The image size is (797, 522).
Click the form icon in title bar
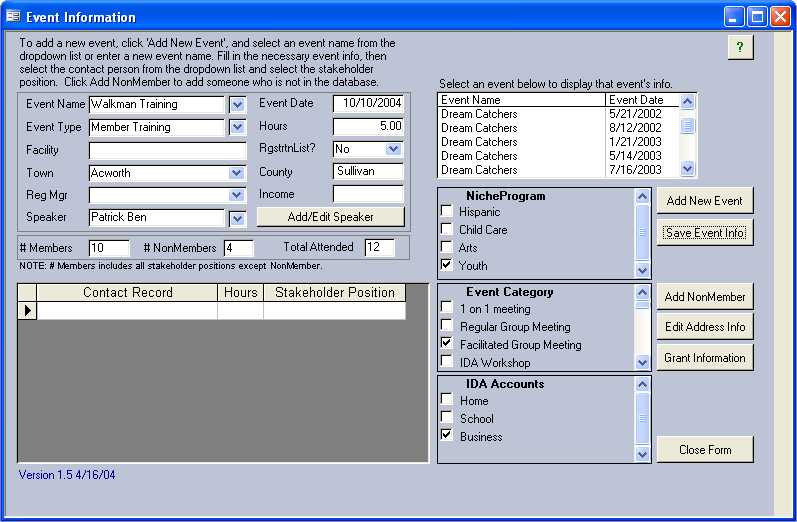click(x=13, y=17)
